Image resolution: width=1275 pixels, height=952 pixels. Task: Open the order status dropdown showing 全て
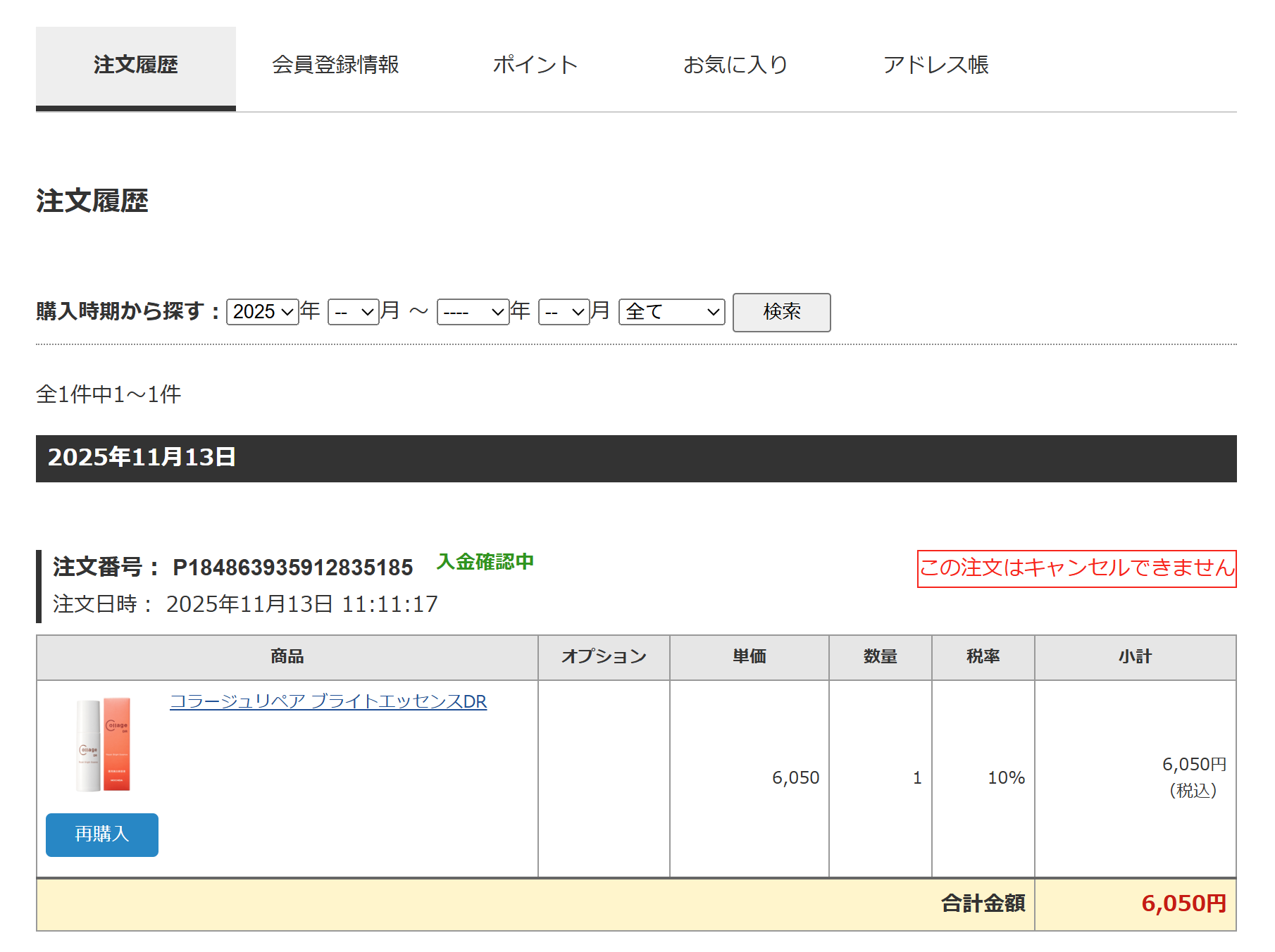pos(671,311)
